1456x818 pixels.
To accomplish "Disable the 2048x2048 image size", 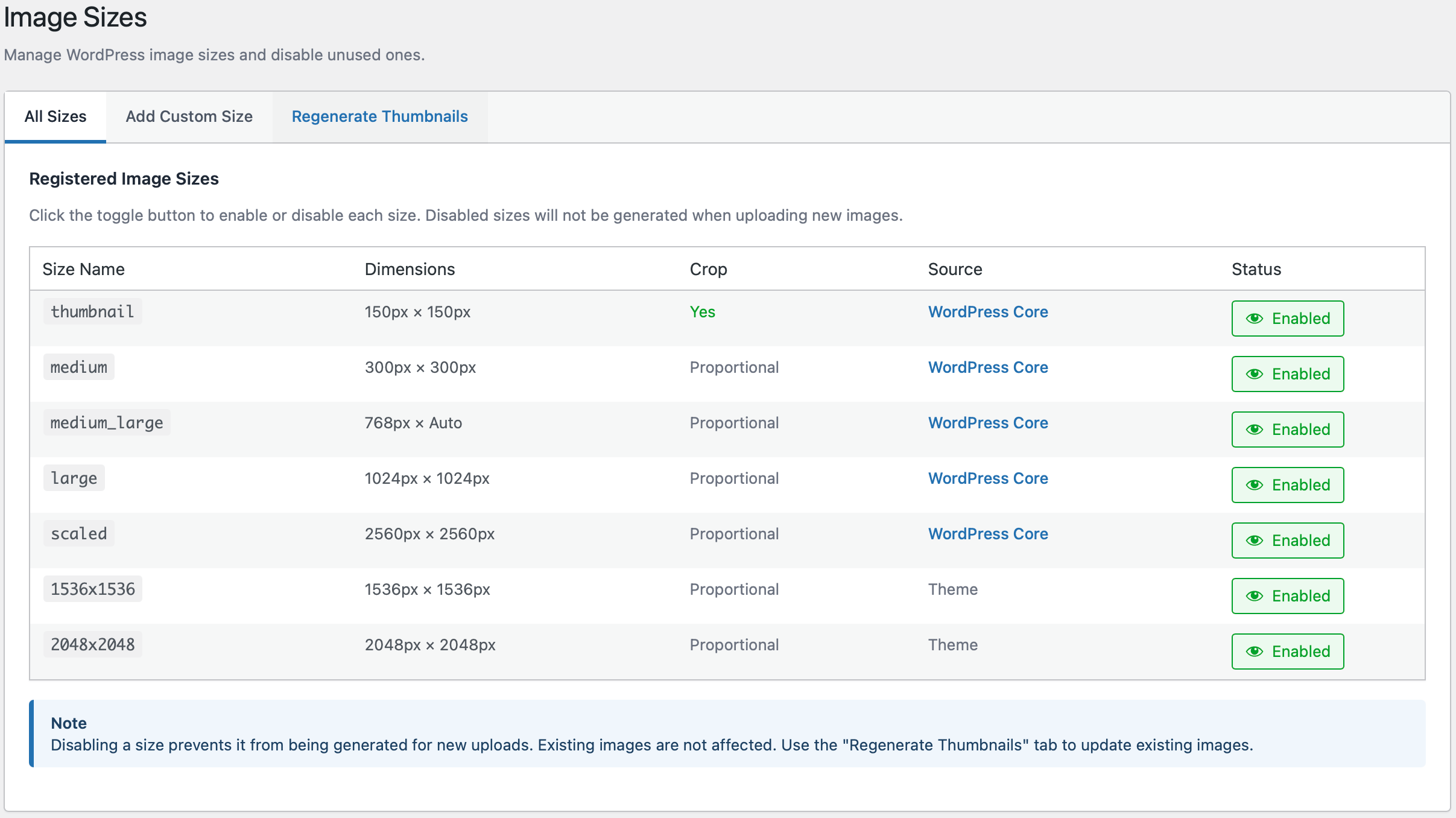I will tap(1287, 651).
